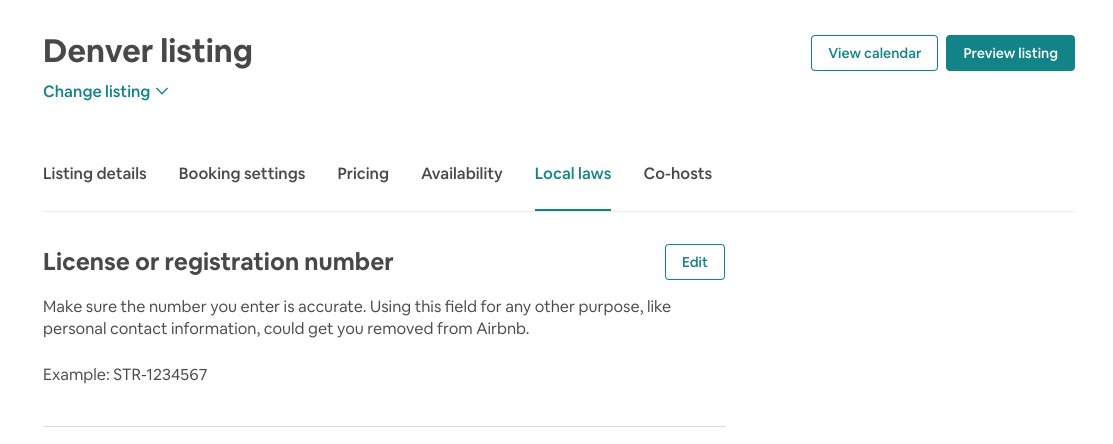Click the Change listing link text
This screenshot has height=444, width=1113.
coord(96,92)
